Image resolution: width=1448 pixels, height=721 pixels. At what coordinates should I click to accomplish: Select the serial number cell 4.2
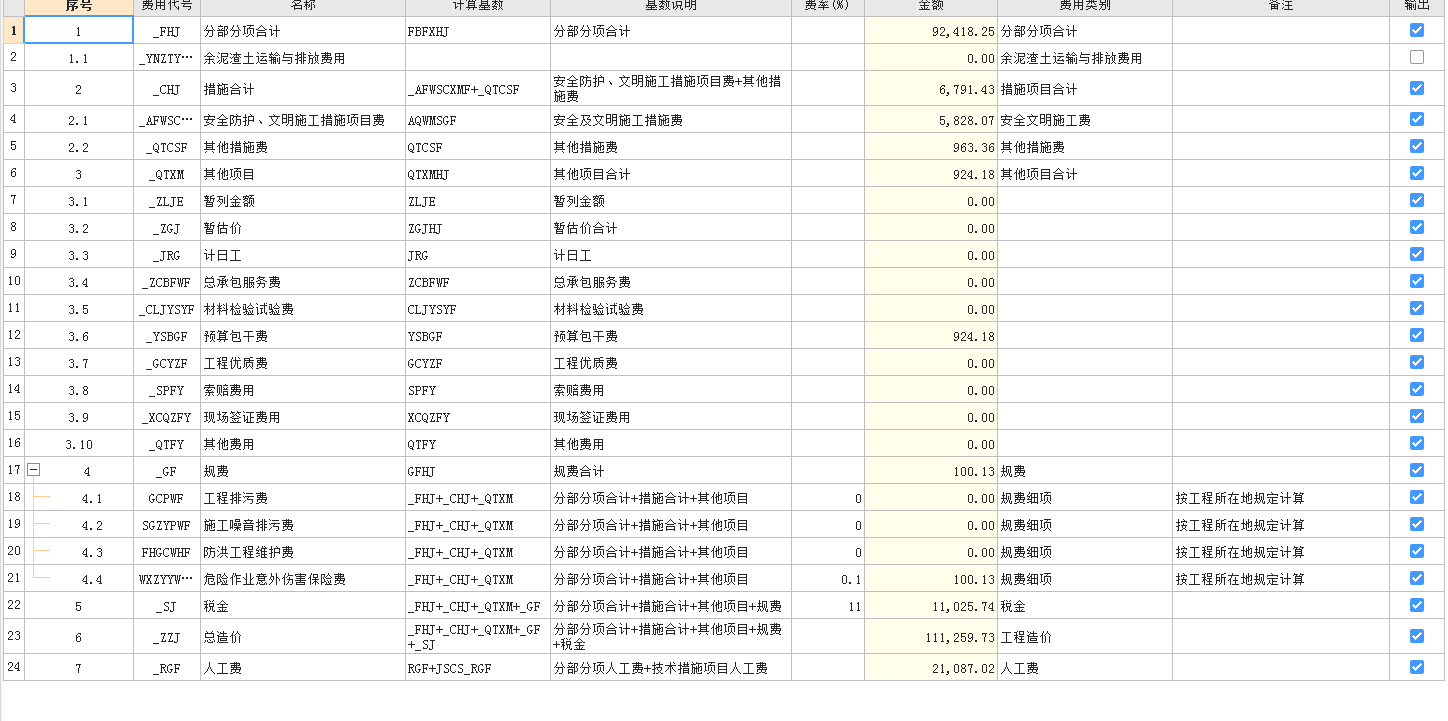pyautogui.click(x=79, y=525)
